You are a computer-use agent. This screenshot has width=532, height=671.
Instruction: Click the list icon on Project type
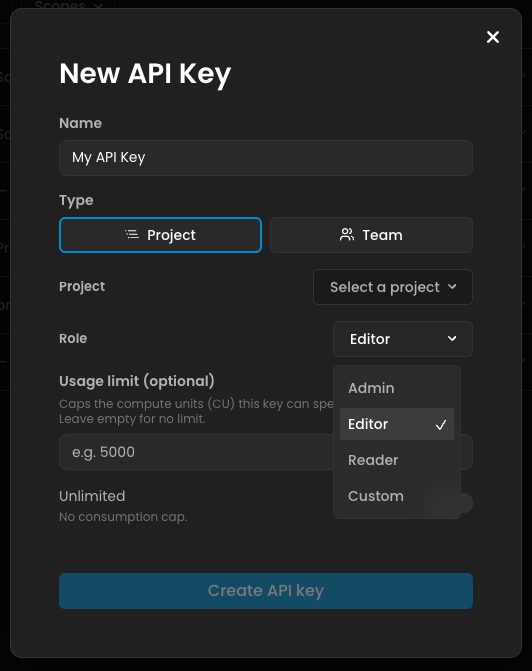(132, 235)
